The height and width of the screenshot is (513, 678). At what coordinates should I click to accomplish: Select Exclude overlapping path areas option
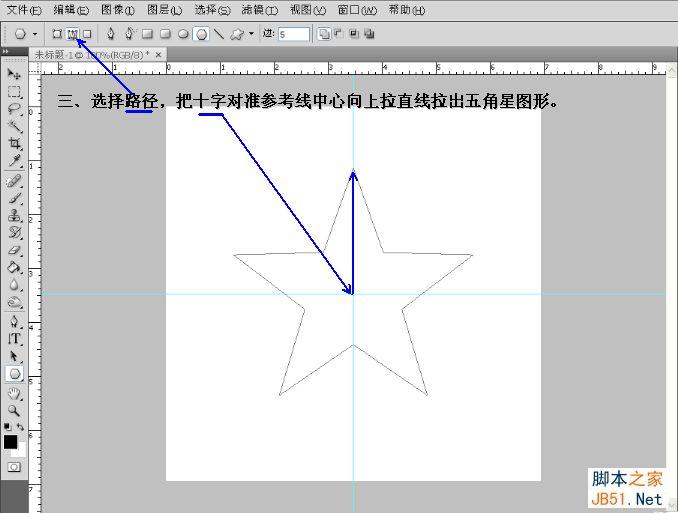pyautogui.click(x=369, y=34)
